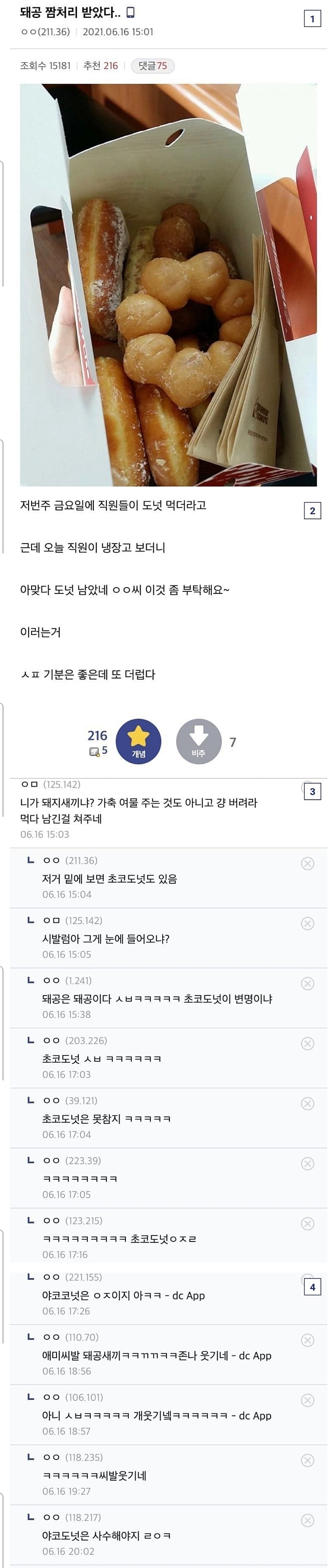Delete the (118.235) comment with its X icon
Screen dimensions: 332x1568
click(x=308, y=1460)
